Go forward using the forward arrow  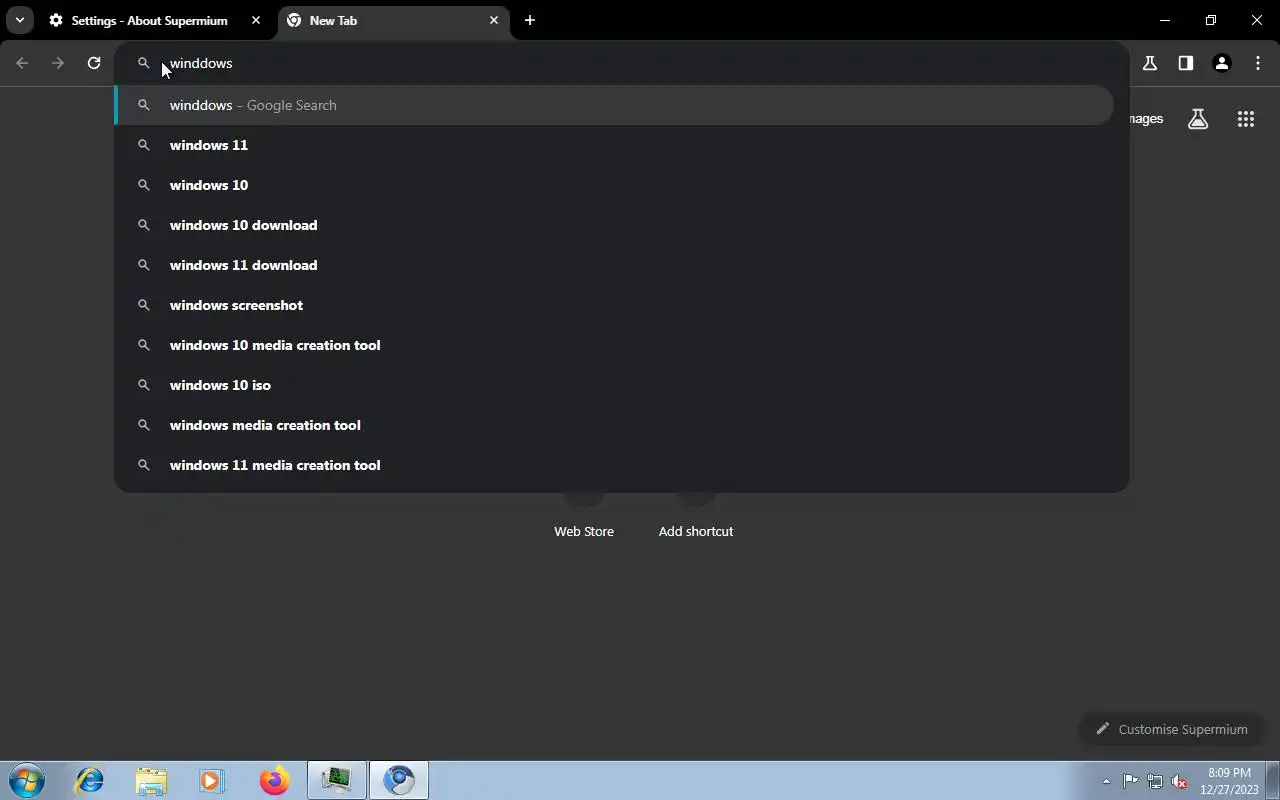(x=58, y=63)
